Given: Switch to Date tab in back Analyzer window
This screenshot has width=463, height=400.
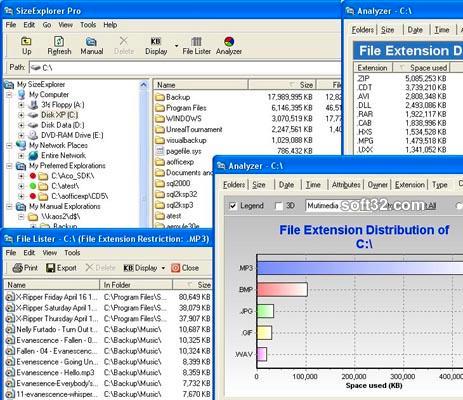Looking at the screenshot, I should 415,30.
